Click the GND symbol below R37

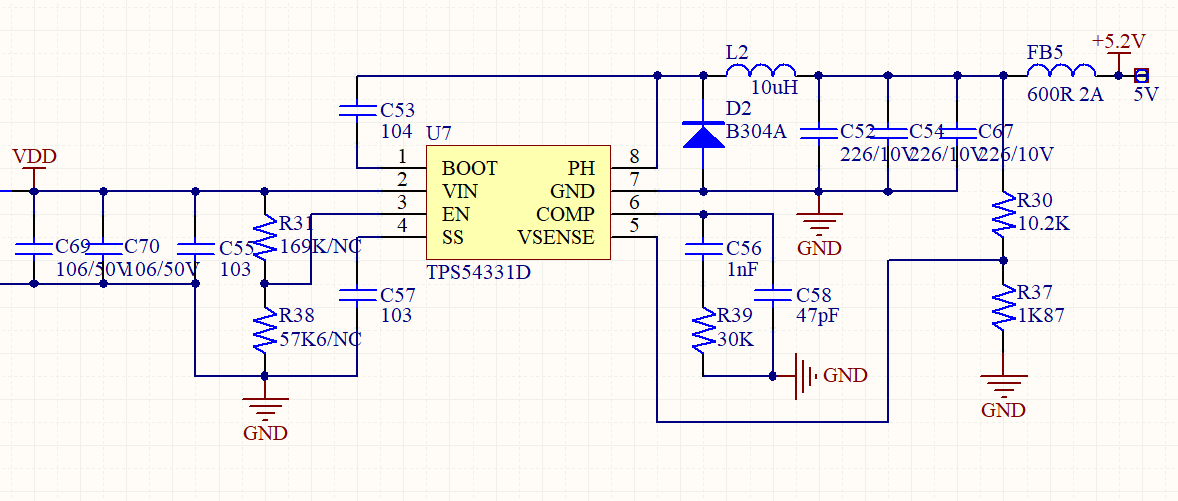click(x=1004, y=387)
